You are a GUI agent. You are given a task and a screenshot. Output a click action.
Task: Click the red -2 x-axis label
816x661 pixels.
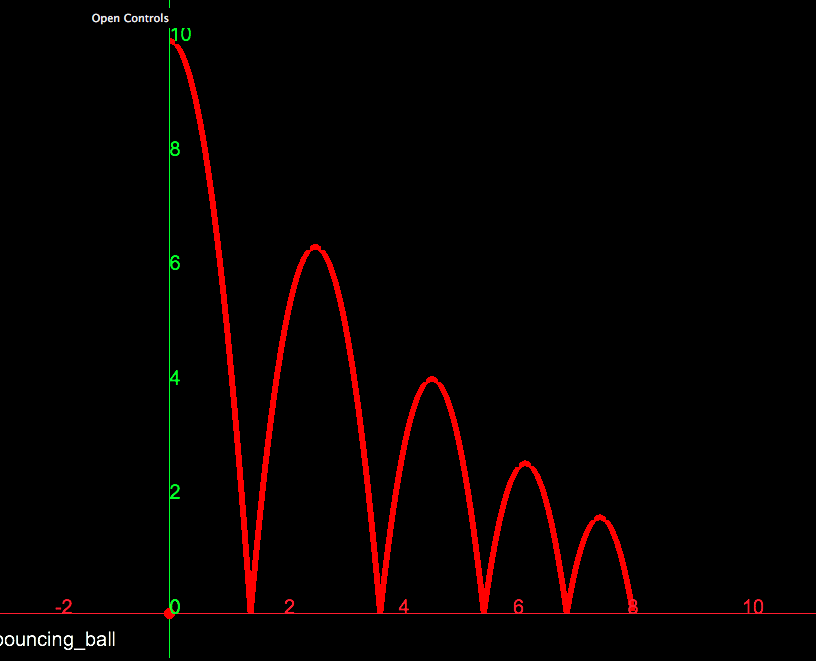pyautogui.click(x=64, y=607)
